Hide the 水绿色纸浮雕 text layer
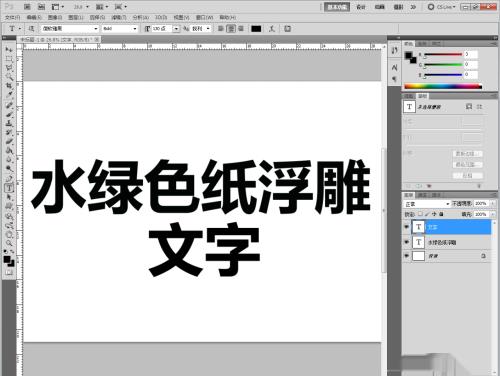500x376 pixels. tap(406, 242)
